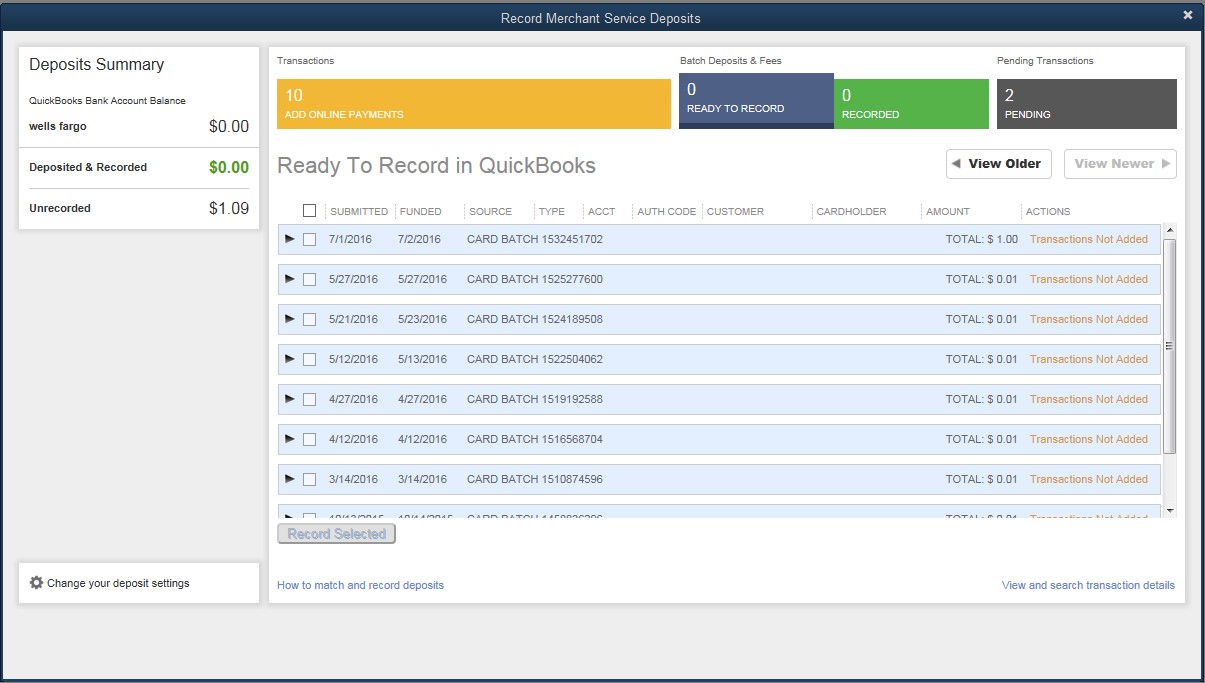This screenshot has width=1205, height=683.
Task: Expand the 5/12/2016 card batch row
Action: [290, 359]
